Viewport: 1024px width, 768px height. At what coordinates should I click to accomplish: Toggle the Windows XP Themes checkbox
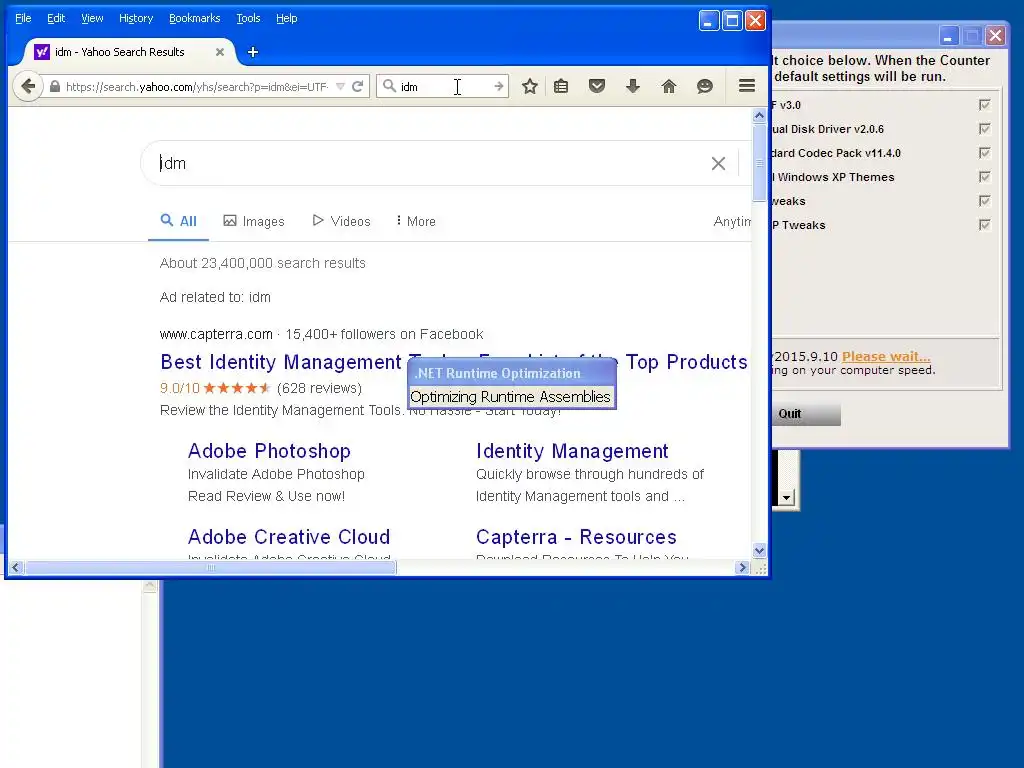(x=984, y=177)
